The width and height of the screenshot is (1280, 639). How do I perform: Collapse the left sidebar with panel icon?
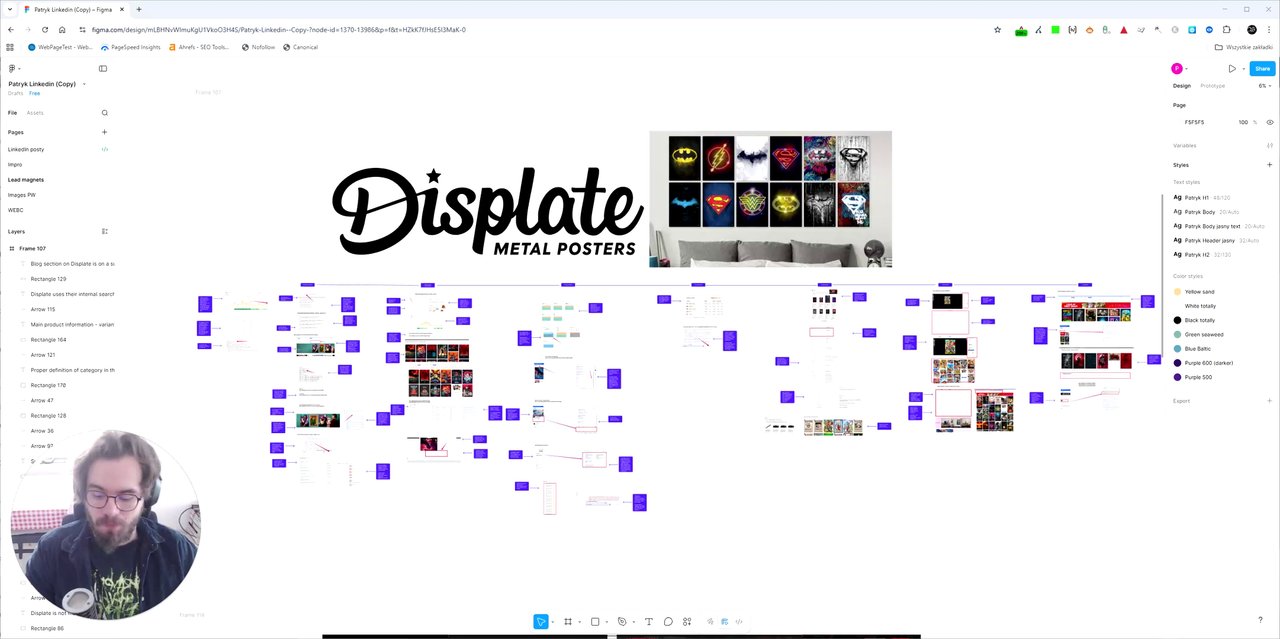coord(103,68)
